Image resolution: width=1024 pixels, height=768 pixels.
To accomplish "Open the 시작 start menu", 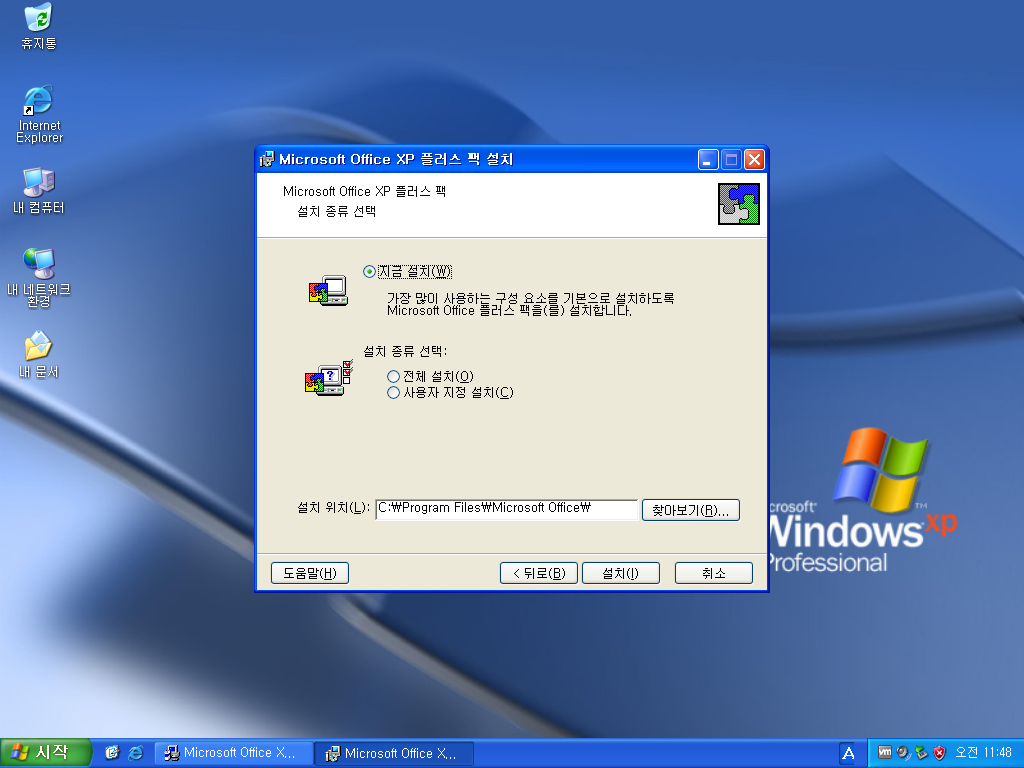I will (x=45, y=752).
